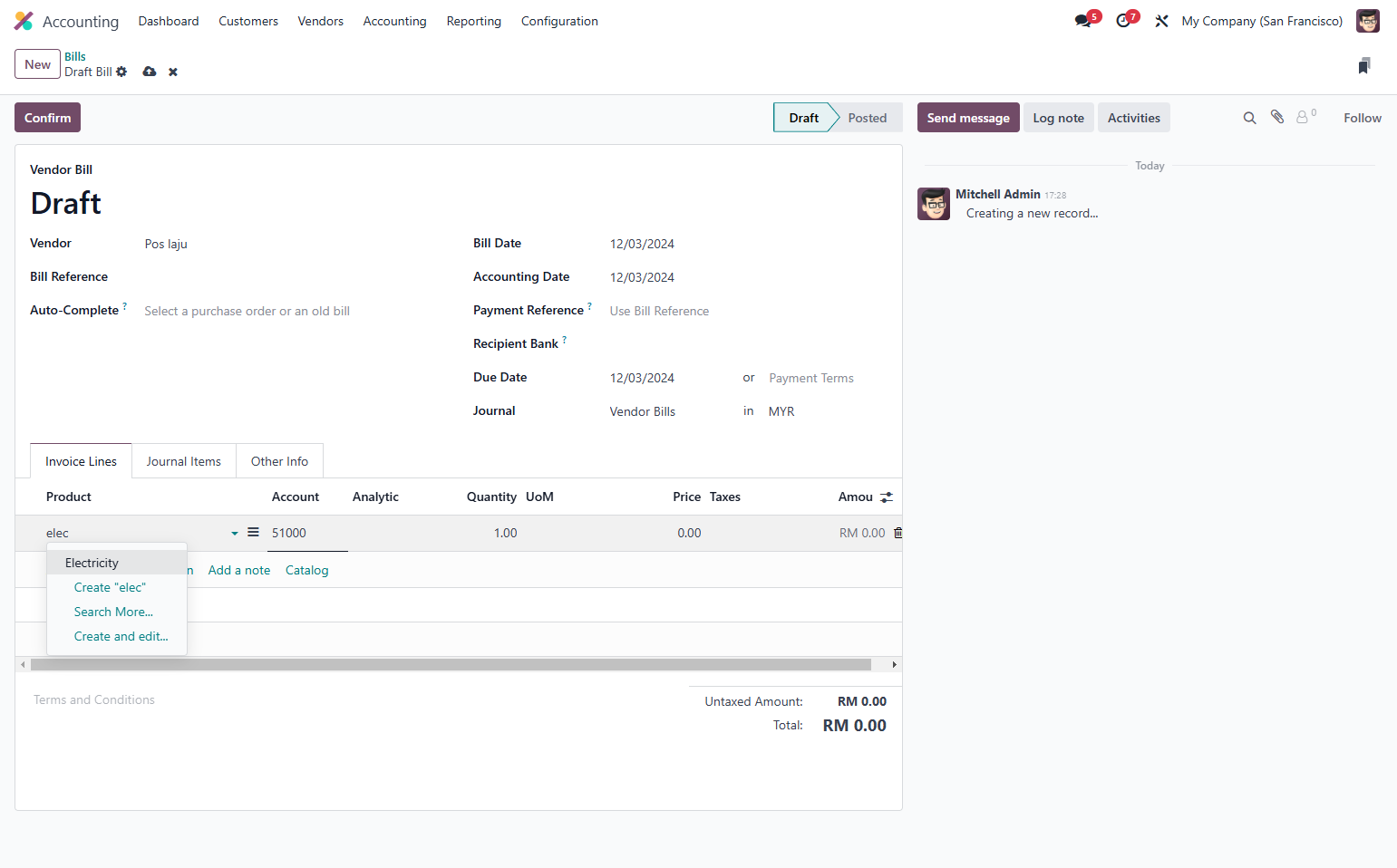Click the Log note button
The image size is (1397, 868).
click(1059, 118)
